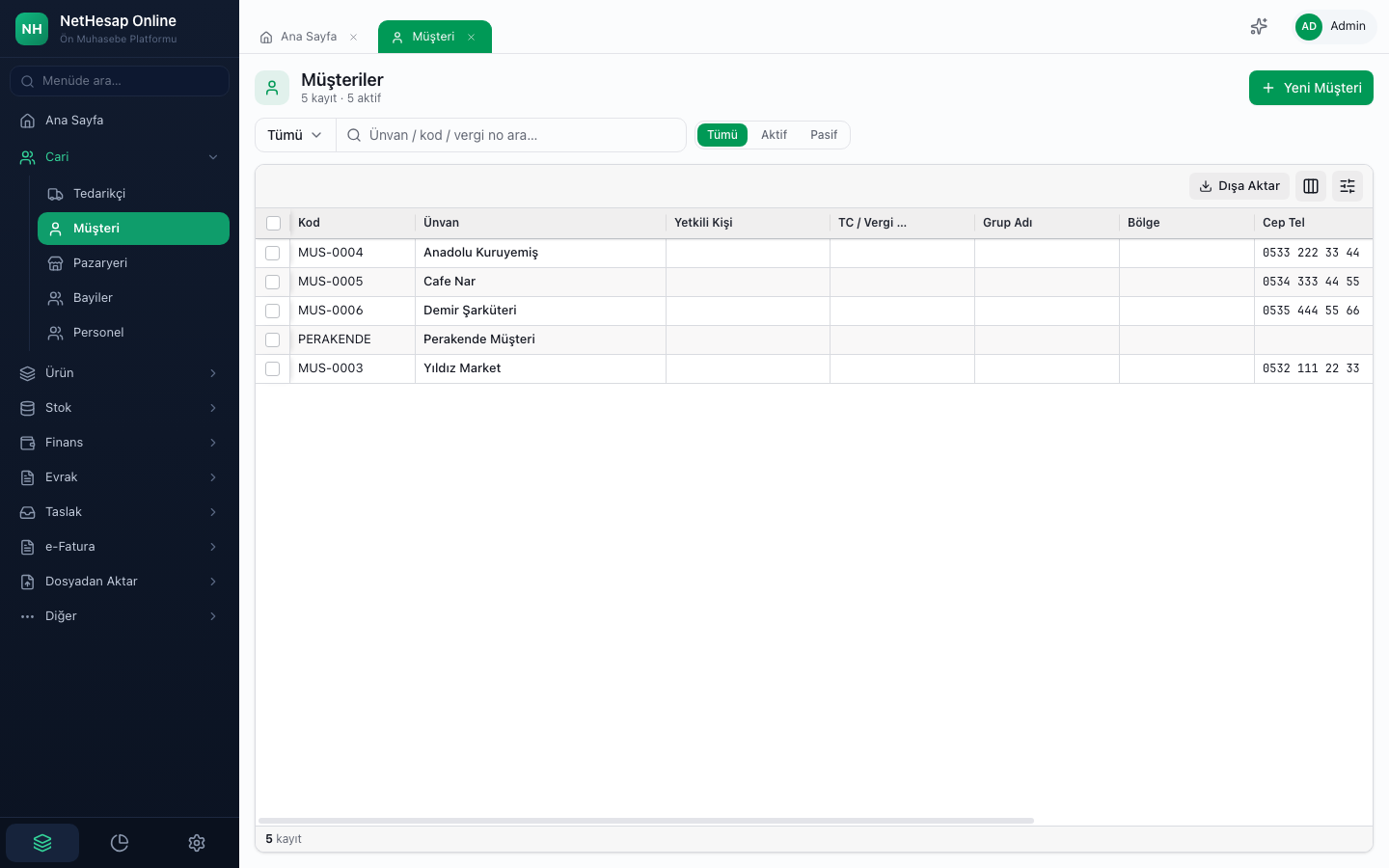Open the pie chart reports icon
The image size is (1389, 868).
click(x=120, y=843)
